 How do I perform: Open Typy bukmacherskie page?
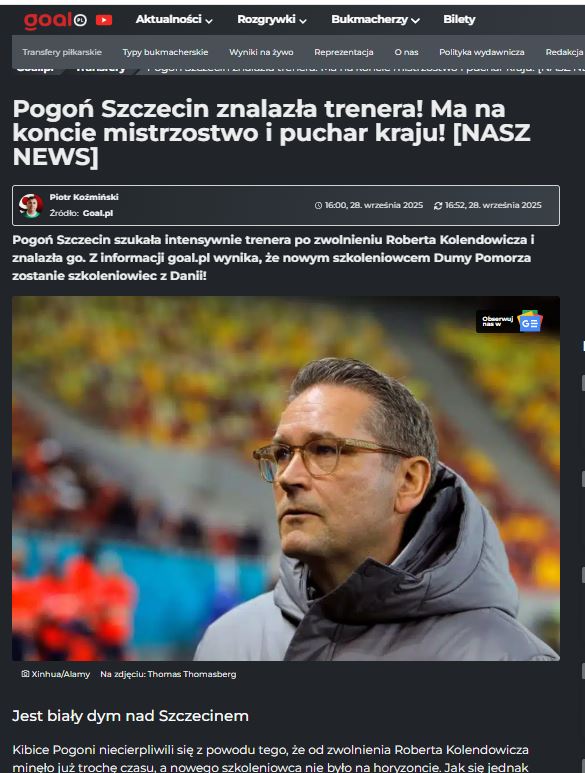pyautogui.click(x=166, y=52)
